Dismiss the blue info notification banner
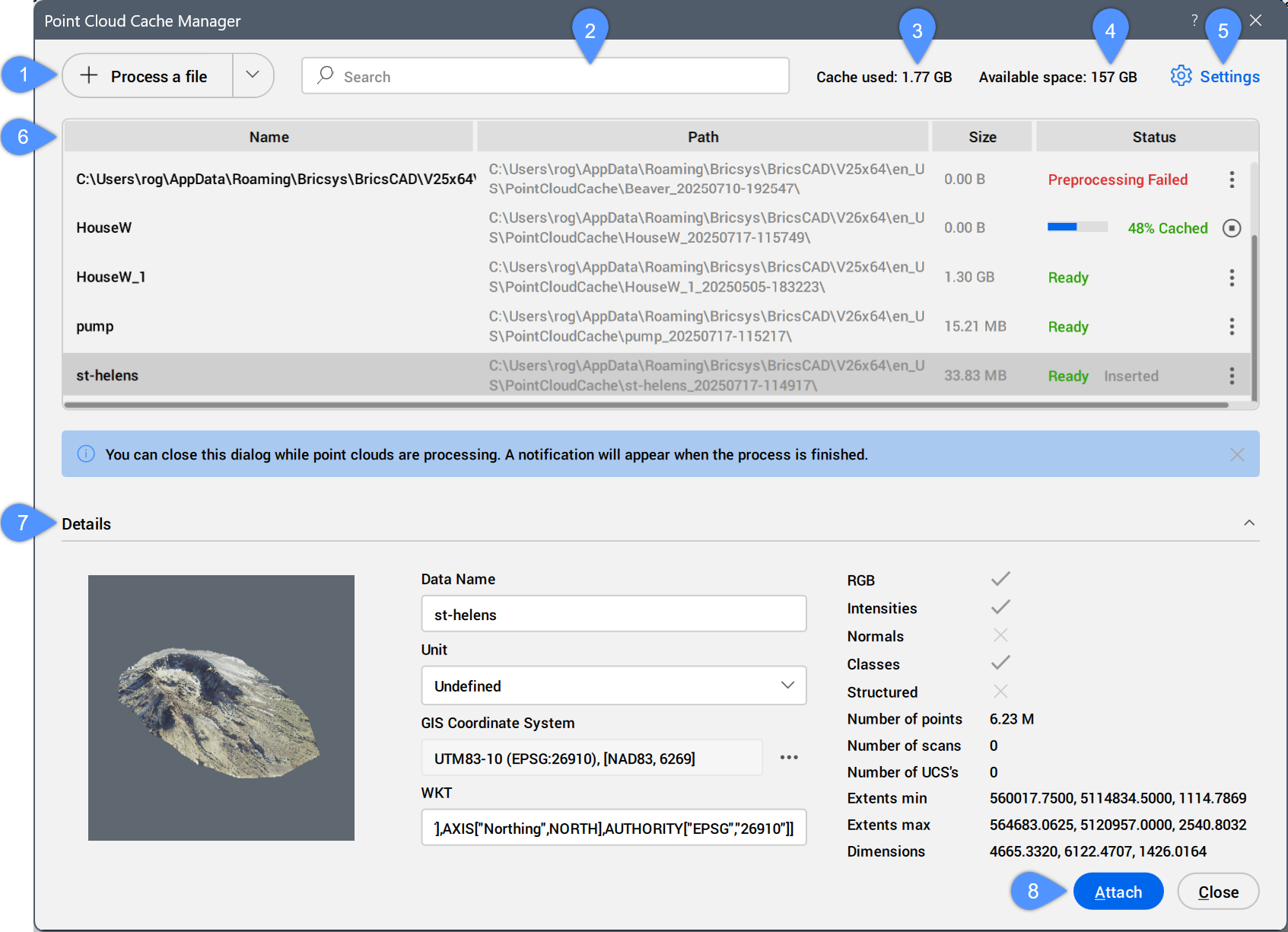The width and height of the screenshot is (1288, 932). coord(1236,454)
